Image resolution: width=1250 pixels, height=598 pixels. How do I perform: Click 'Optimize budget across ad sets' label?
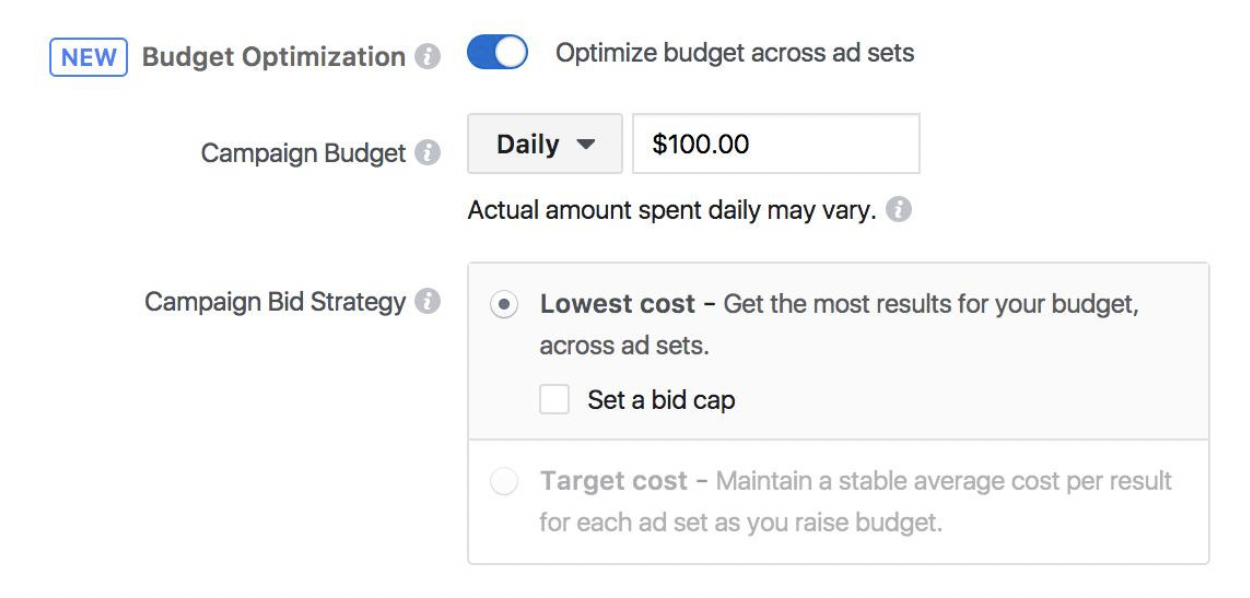coord(735,53)
